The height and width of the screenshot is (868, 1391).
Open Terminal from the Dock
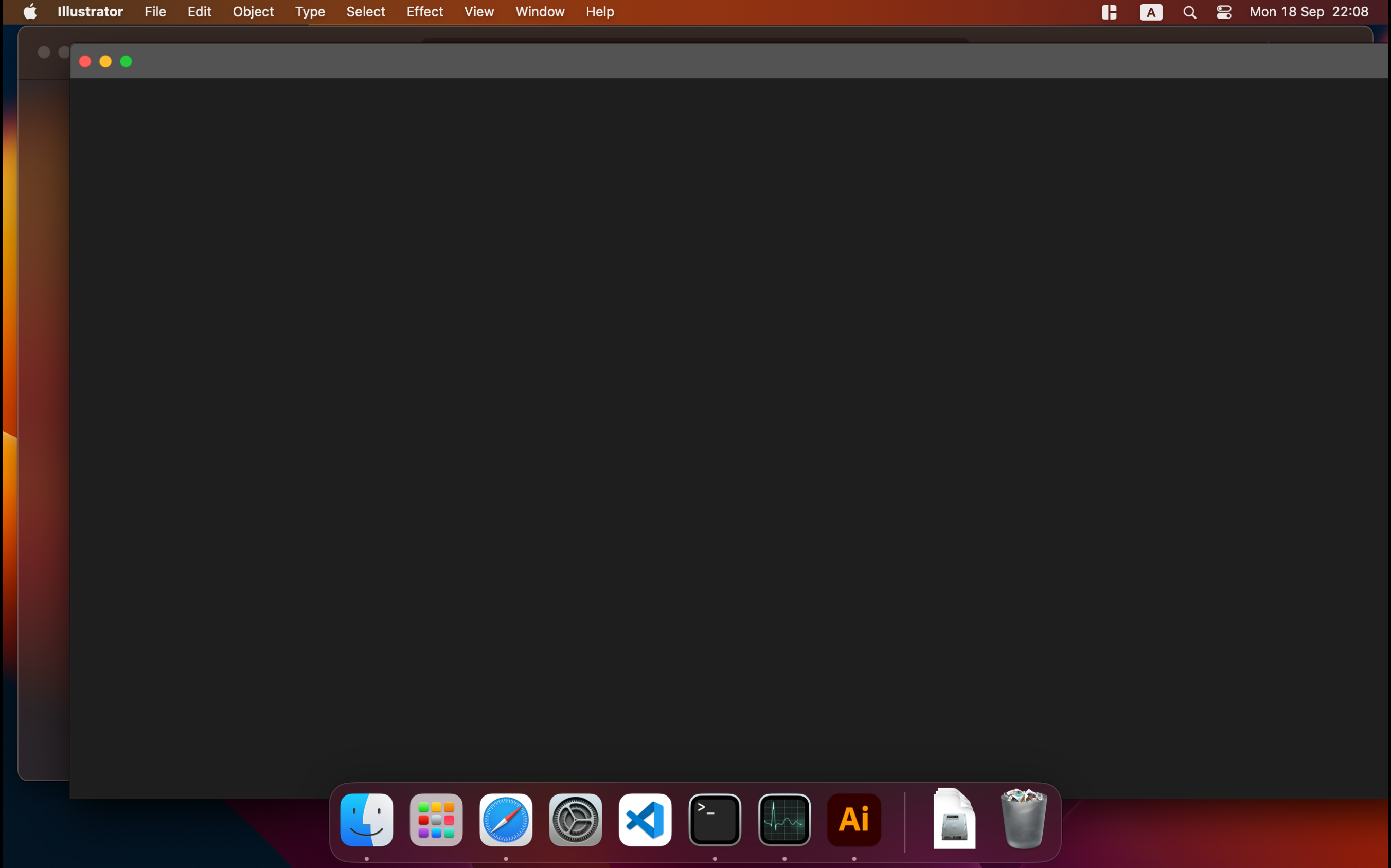tap(714, 819)
